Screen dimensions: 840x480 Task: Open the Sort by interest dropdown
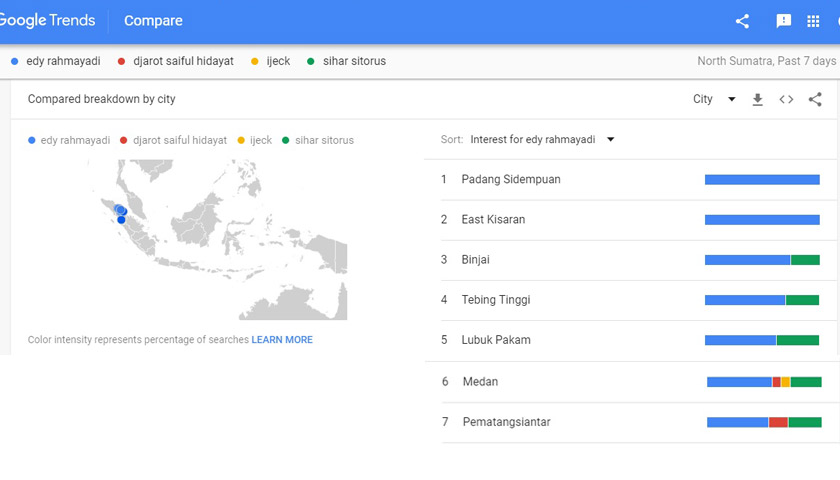(542, 139)
